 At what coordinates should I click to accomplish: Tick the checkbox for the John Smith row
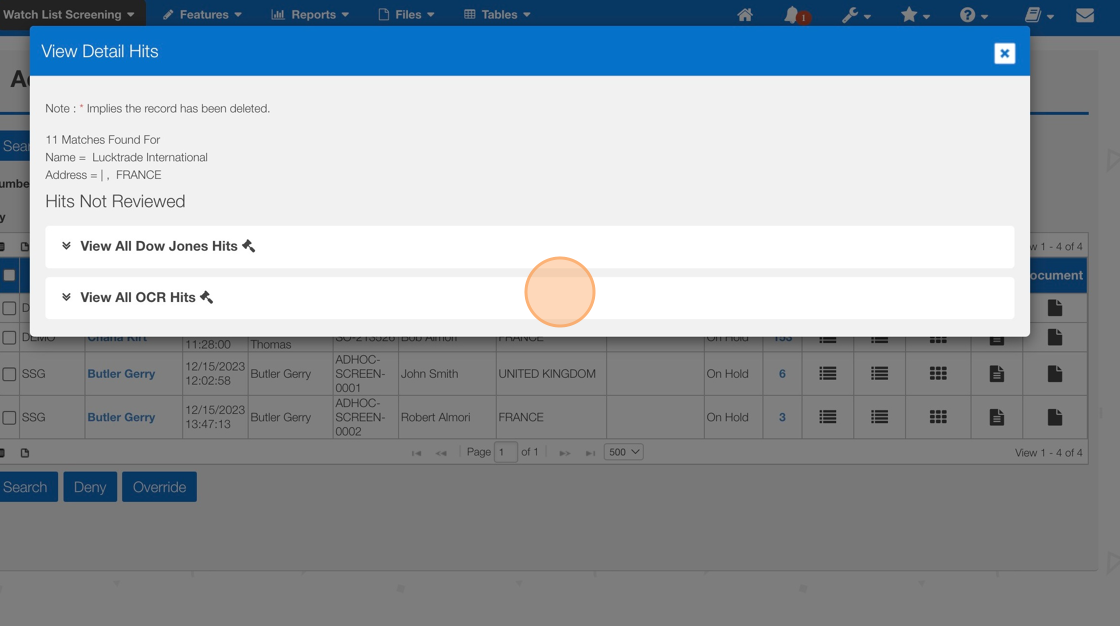[9, 374]
